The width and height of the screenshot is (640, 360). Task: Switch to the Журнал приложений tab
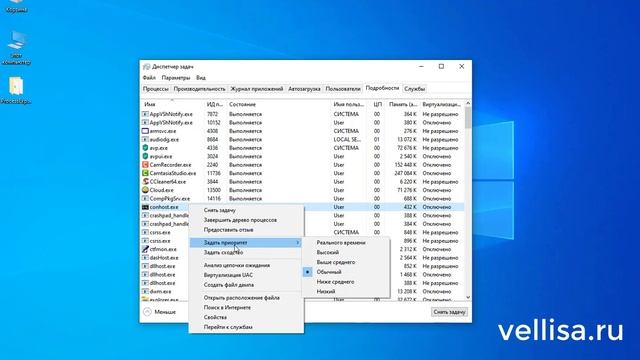point(257,89)
